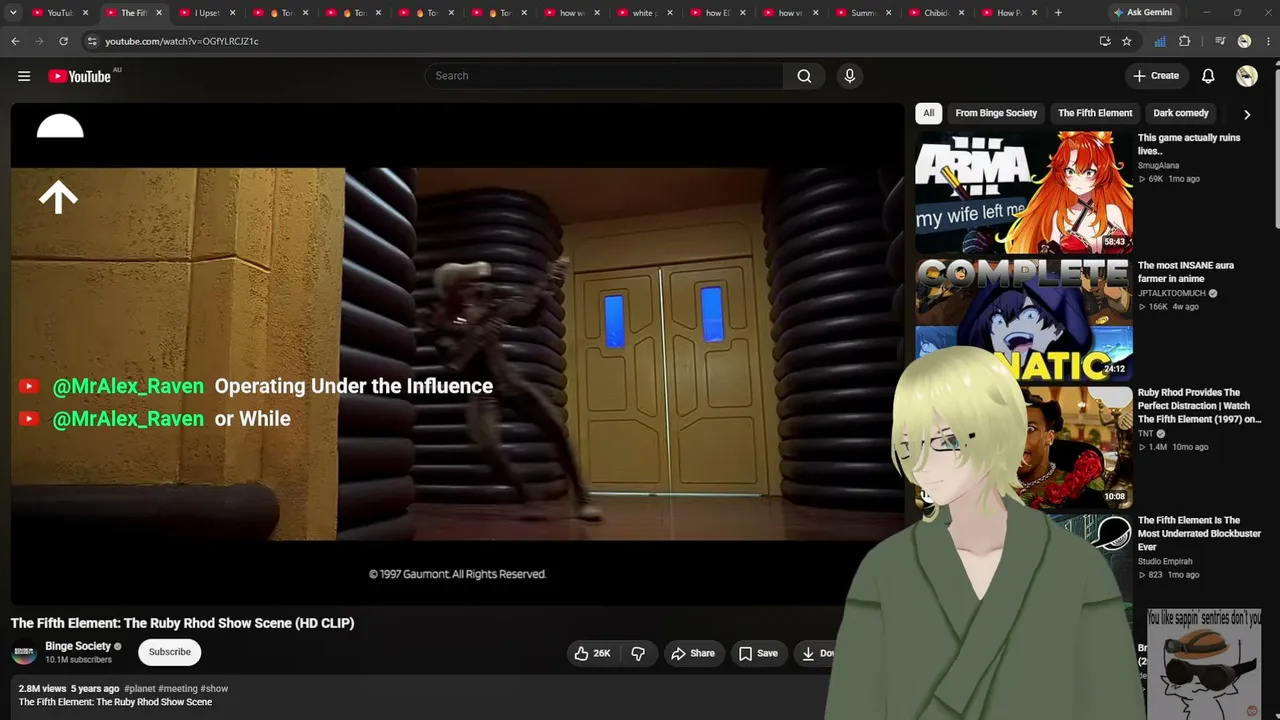Open the Chrome Extensions puzzle icon
Image resolution: width=1280 pixels, height=720 pixels.
click(x=1185, y=41)
